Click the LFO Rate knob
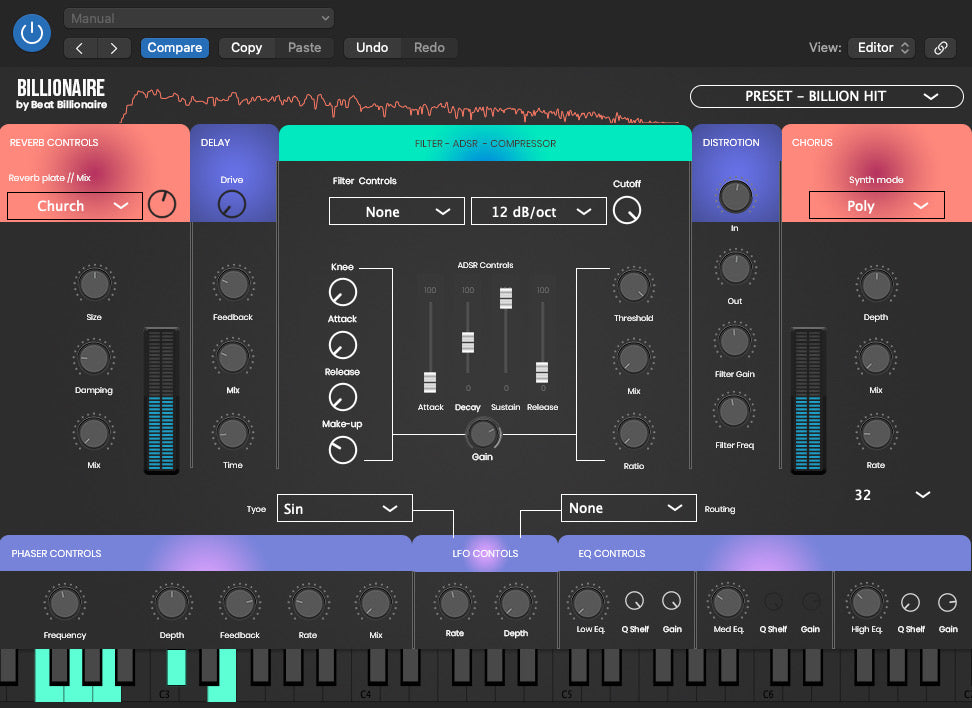Image resolution: width=972 pixels, height=708 pixels. tap(454, 603)
